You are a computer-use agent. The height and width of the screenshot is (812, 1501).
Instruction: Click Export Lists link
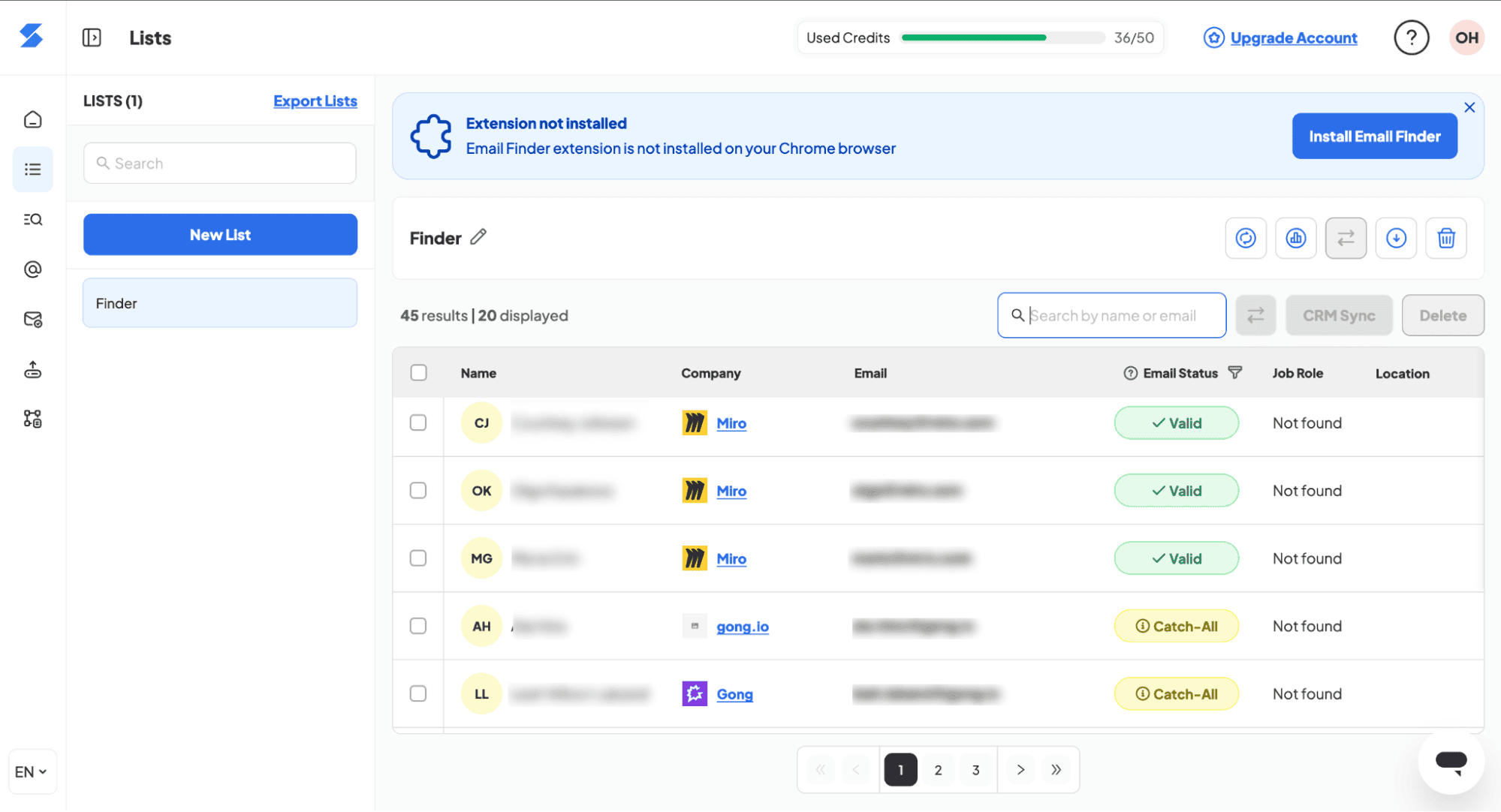[x=315, y=101]
